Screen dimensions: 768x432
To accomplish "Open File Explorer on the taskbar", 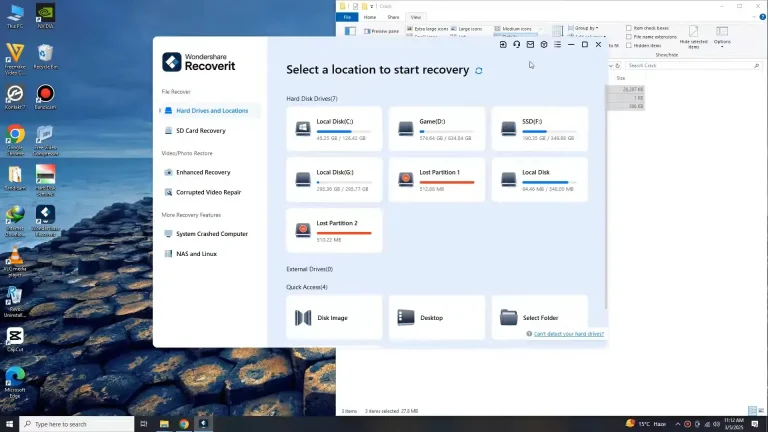I will tap(164, 424).
